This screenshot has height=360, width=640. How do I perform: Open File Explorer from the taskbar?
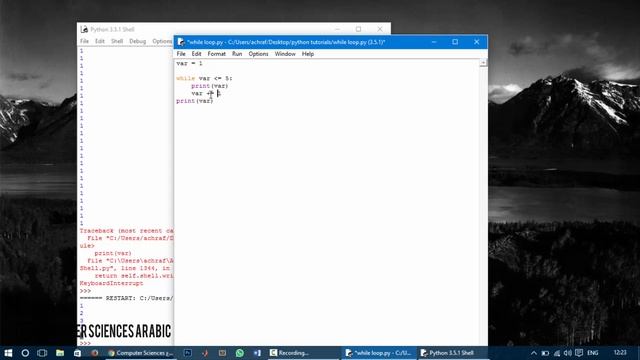click(60, 353)
